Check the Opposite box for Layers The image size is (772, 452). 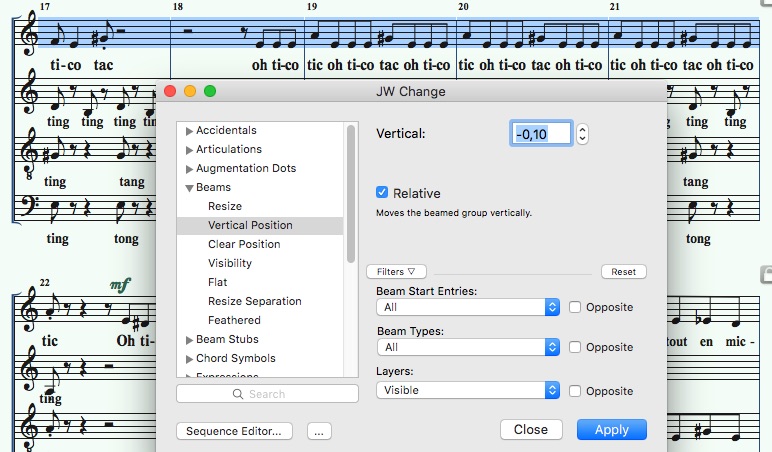click(x=575, y=391)
